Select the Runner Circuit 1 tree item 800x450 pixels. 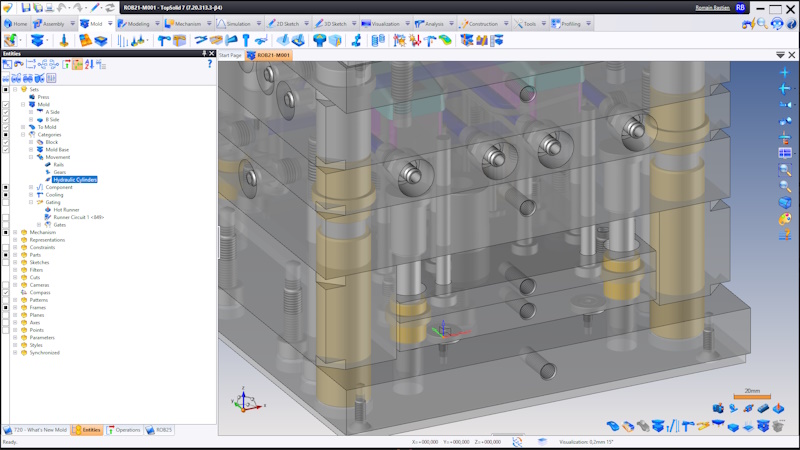pyautogui.click(x=79, y=217)
